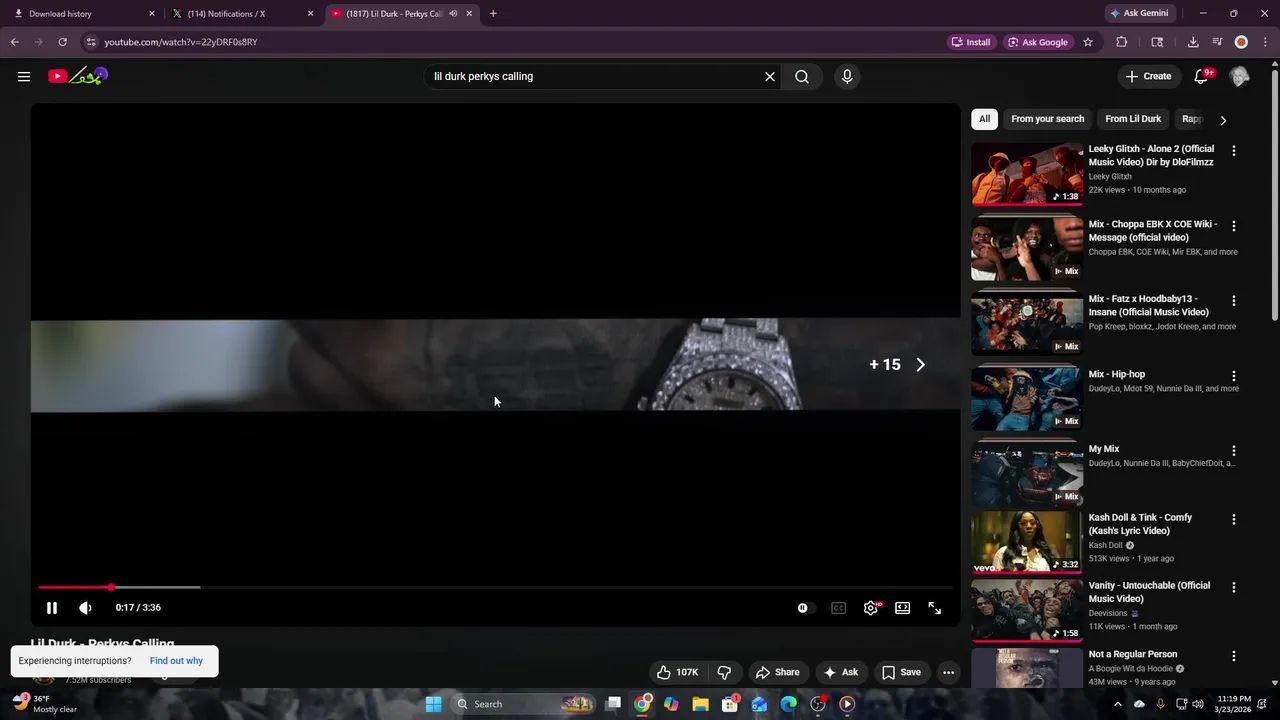Open account avatar menu
Screen dimensions: 1280x720
coord(1239,76)
